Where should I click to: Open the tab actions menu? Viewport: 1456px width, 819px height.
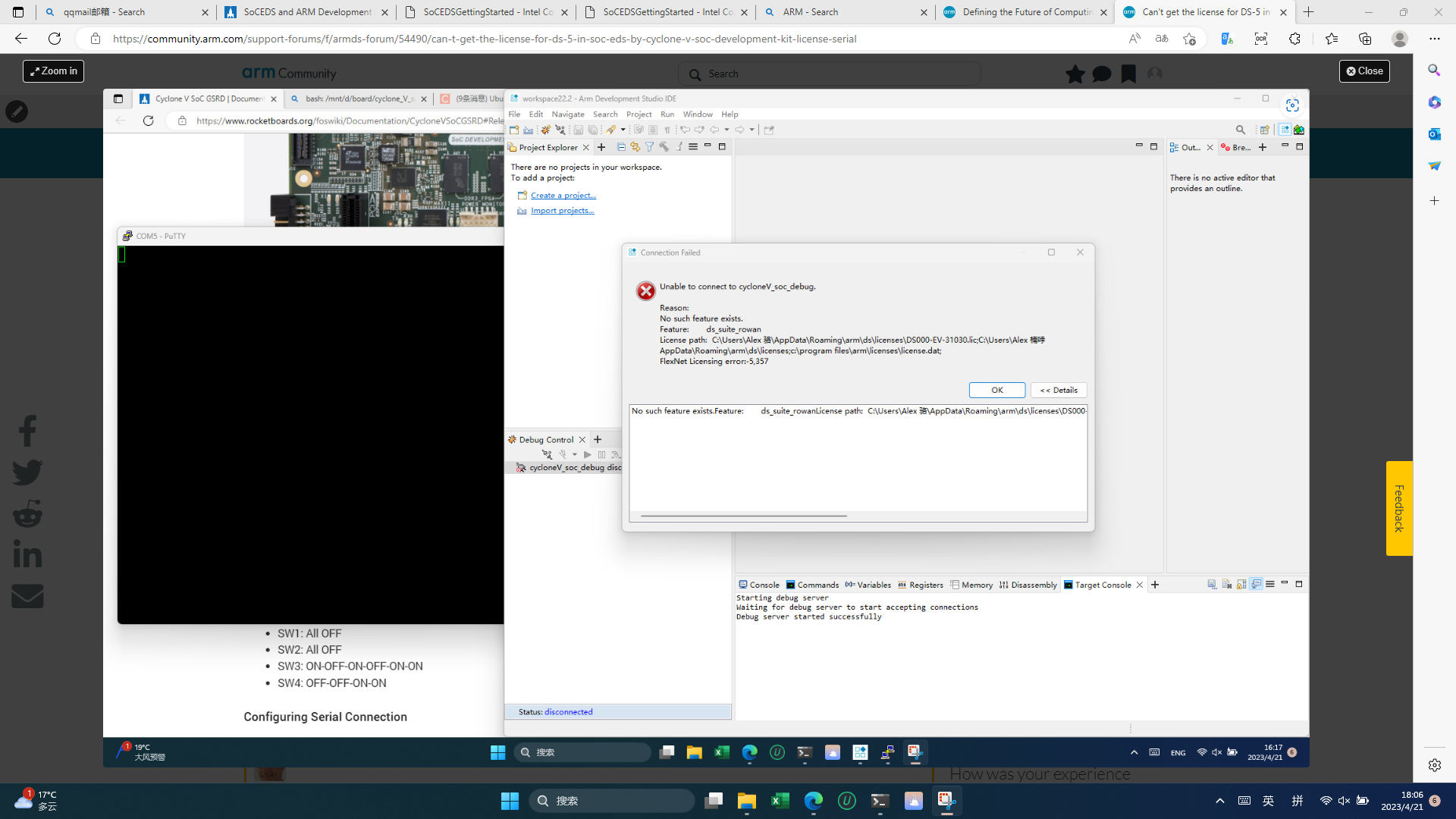point(18,12)
